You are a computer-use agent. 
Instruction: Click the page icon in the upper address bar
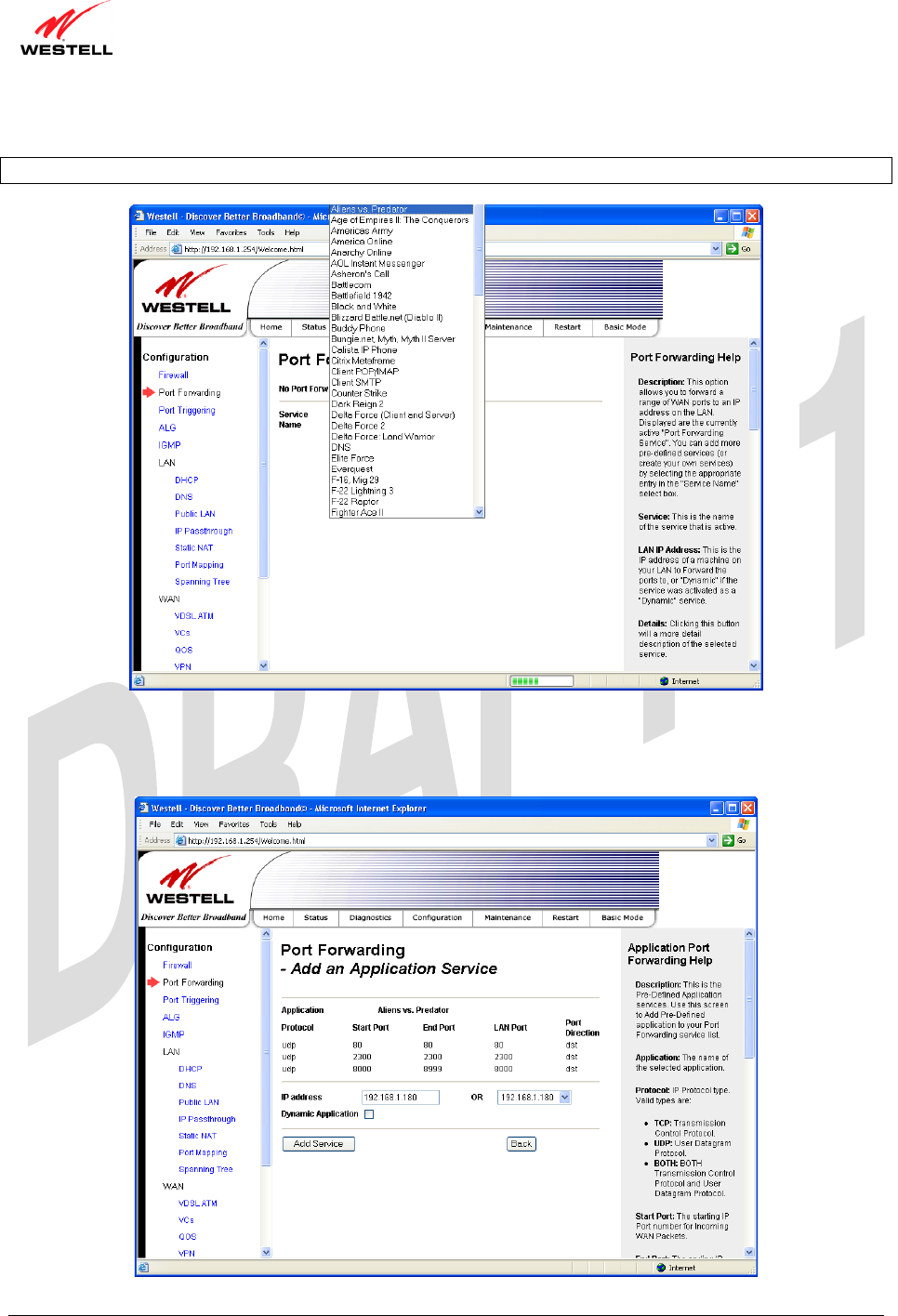click(177, 249)
